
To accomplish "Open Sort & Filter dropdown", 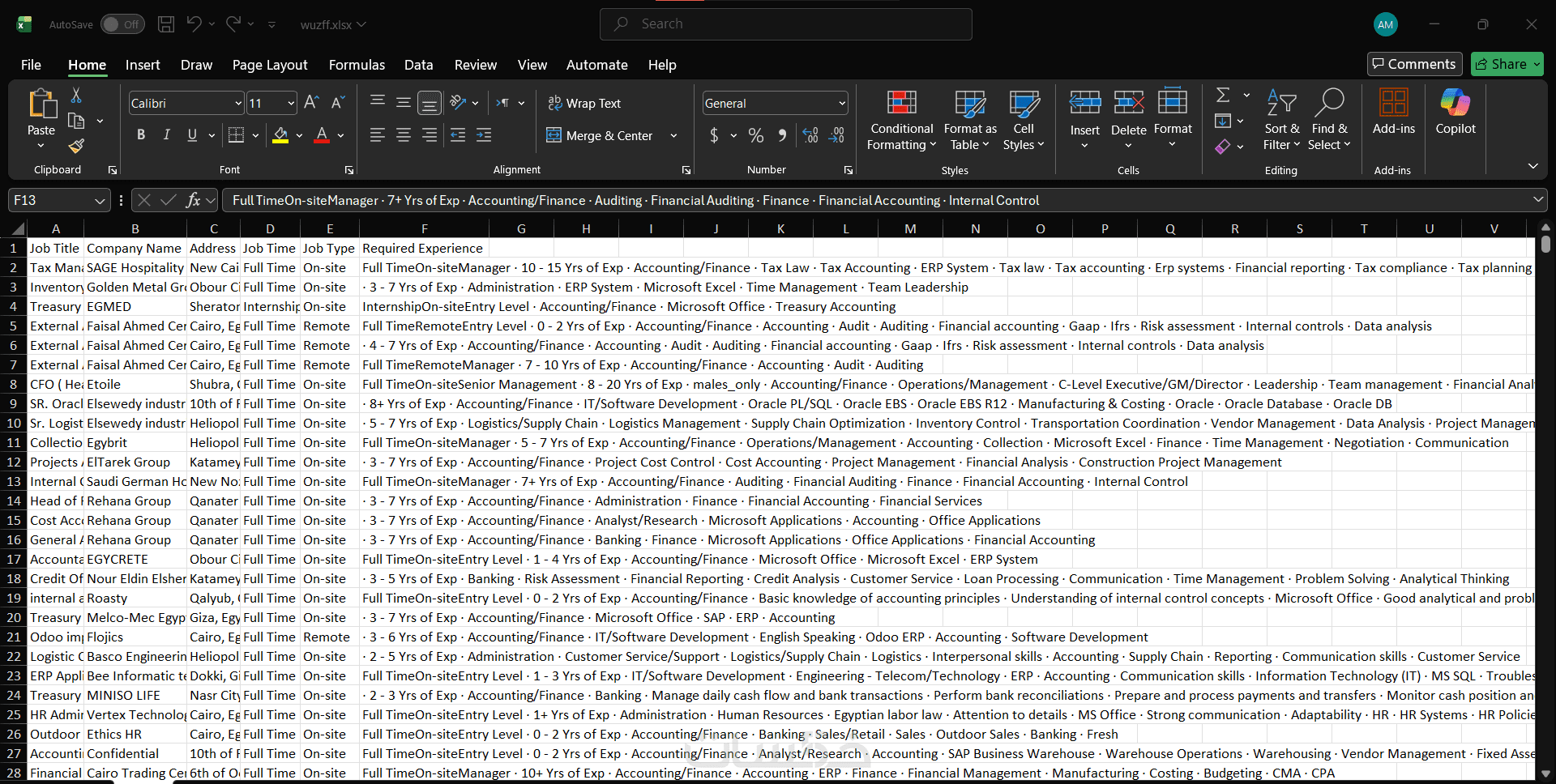I will pyautogui.click(x=1281, y=120).
